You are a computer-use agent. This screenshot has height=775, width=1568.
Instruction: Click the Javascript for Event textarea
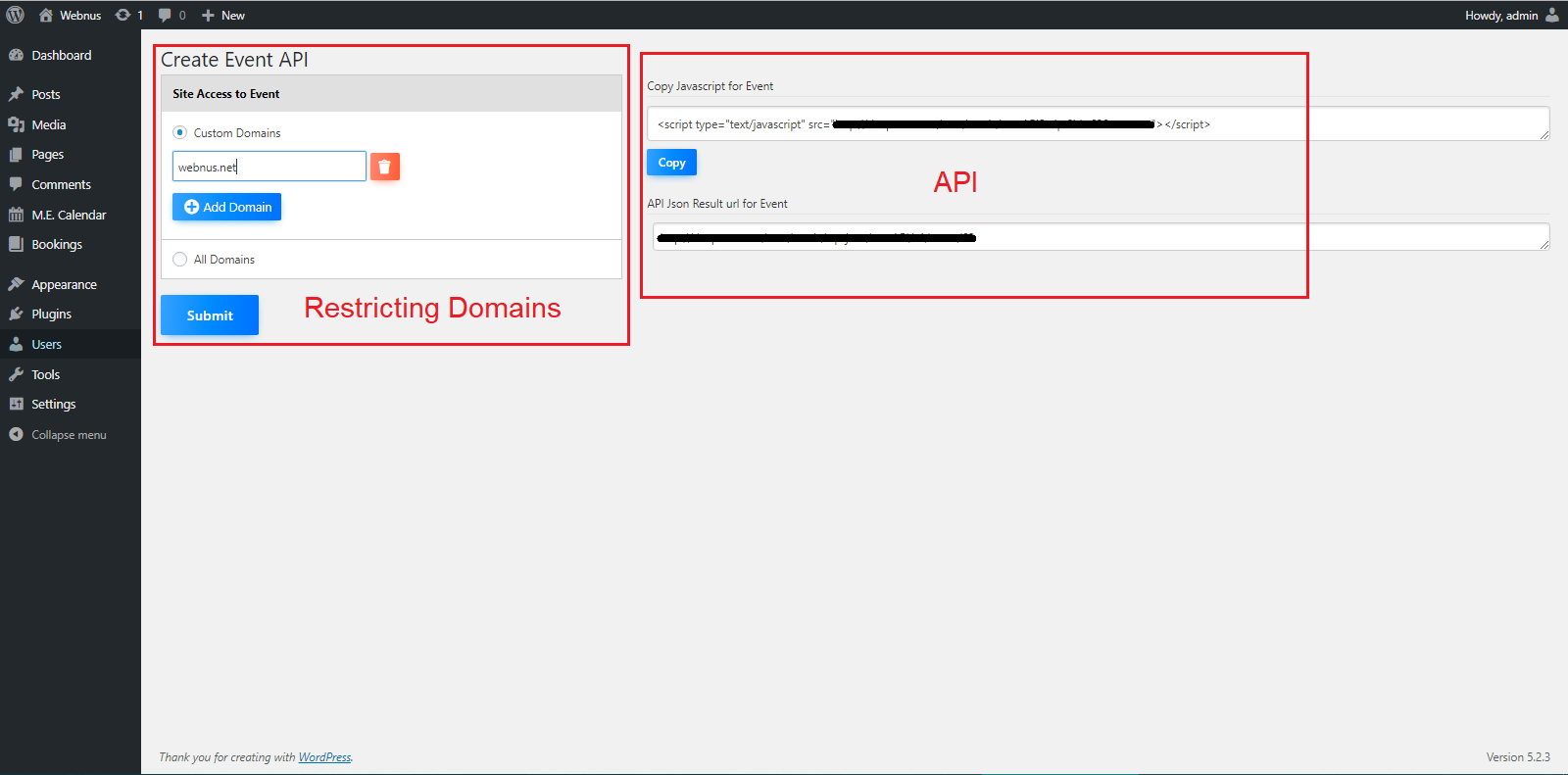[x=1099, y=123]
